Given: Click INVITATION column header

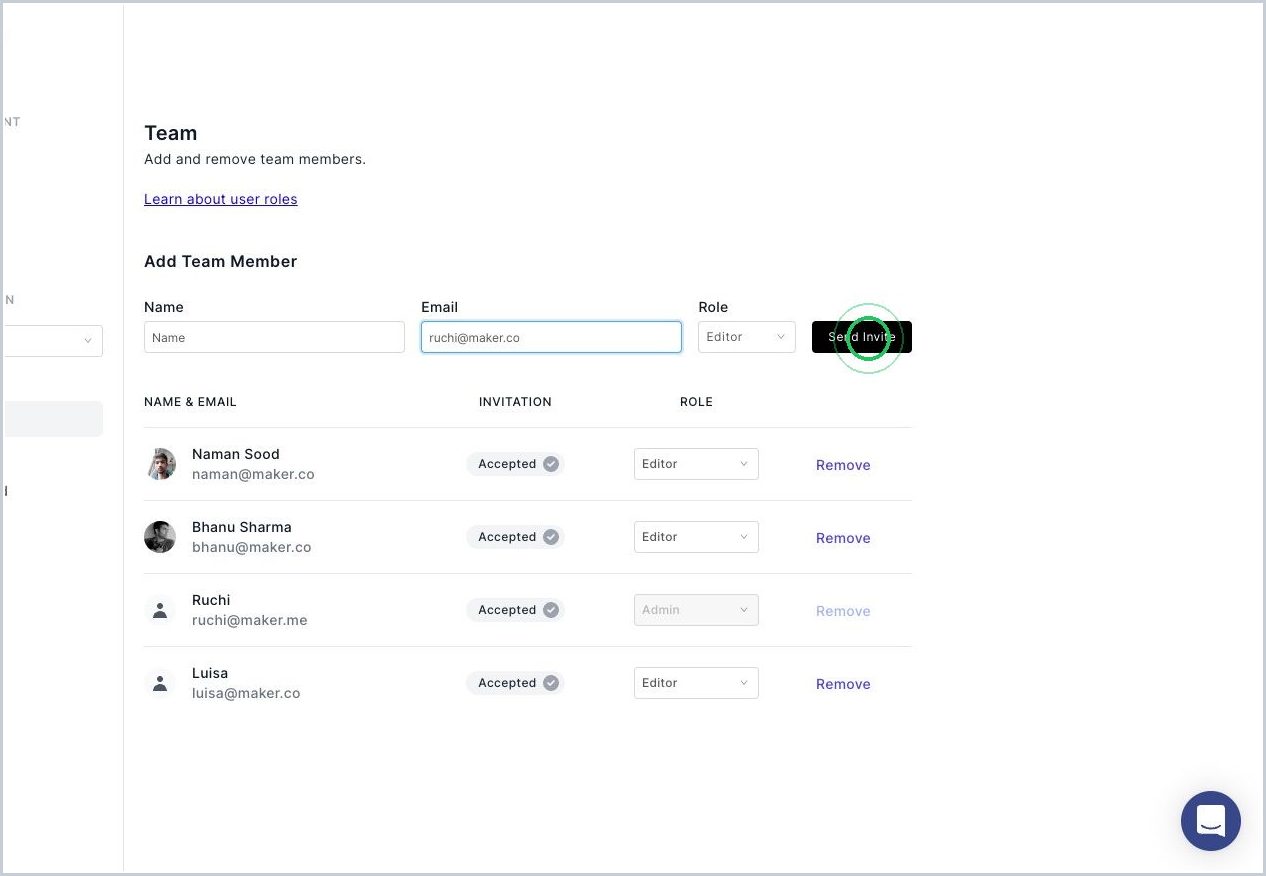Looking at the screenshot, I should tap(515, 402).
